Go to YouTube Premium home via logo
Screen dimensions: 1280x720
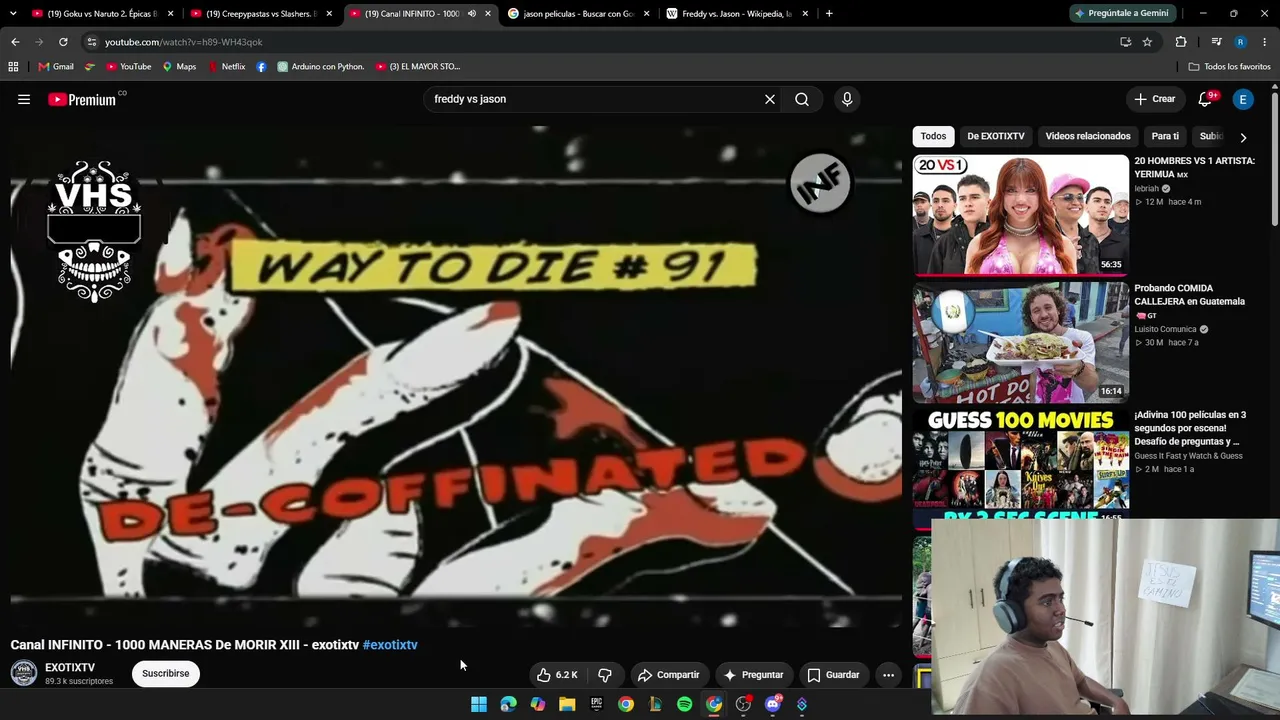click(x=82, y=99)
